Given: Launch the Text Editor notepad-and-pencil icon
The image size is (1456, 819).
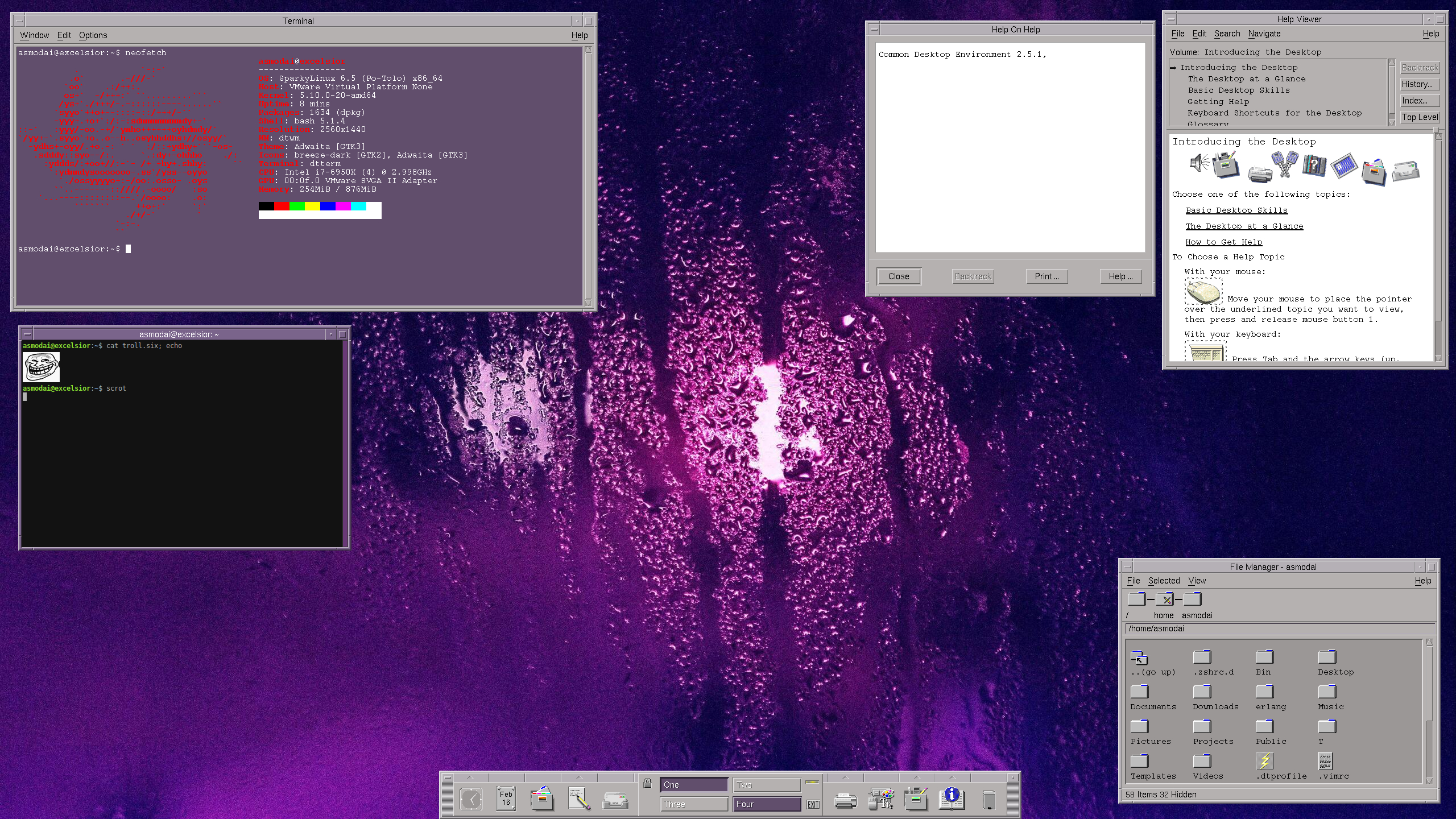Looking at the screenshot, I should (x=579, y=799).
